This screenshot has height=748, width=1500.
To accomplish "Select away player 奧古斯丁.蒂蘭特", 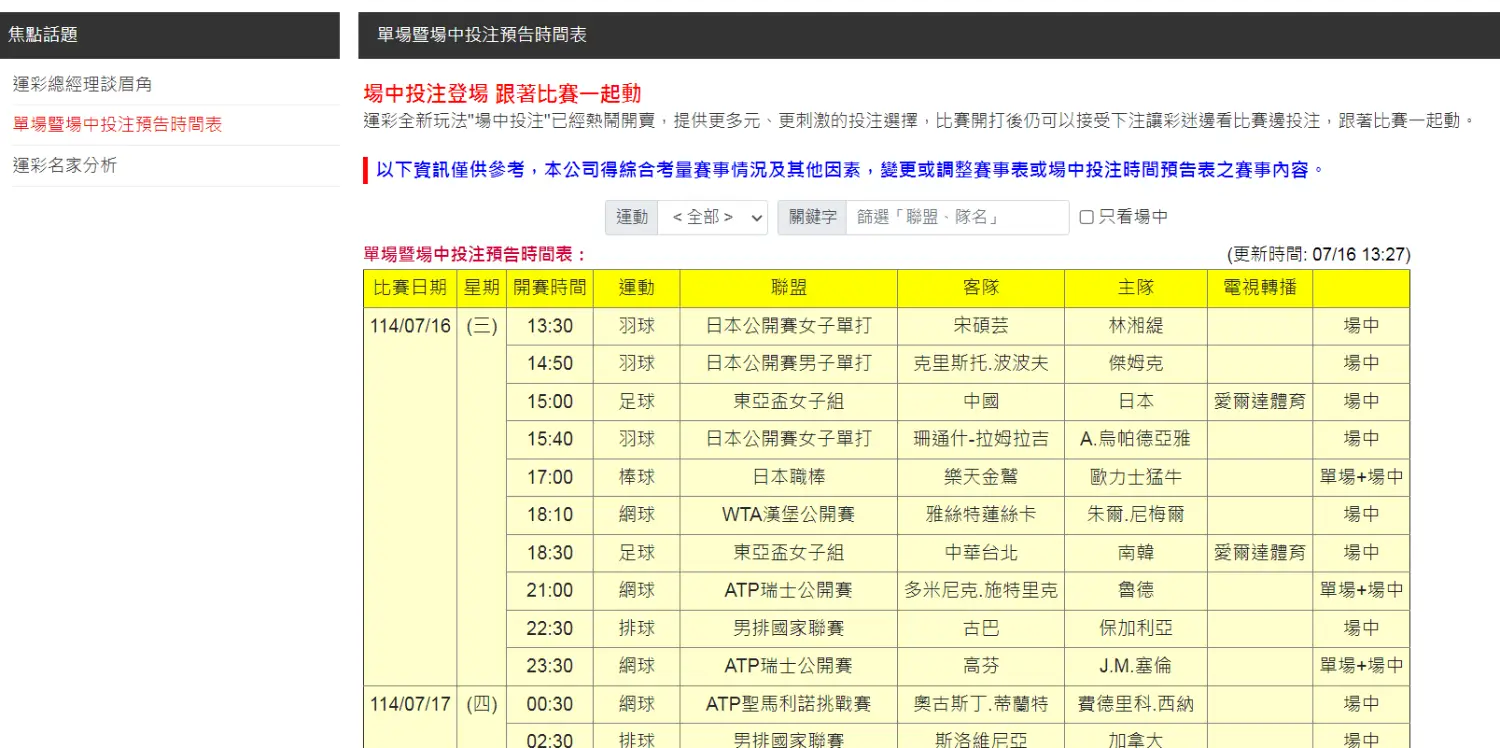I will (981, 704).
